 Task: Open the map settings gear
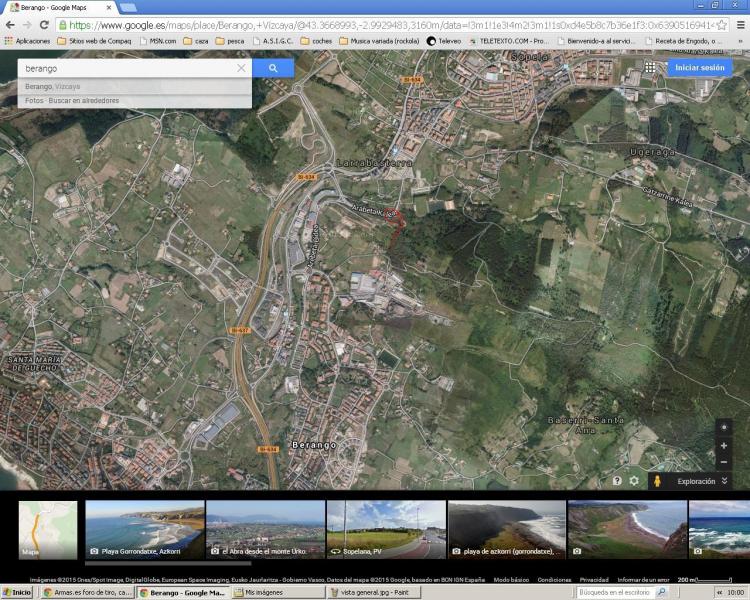[x=634, y=481]
